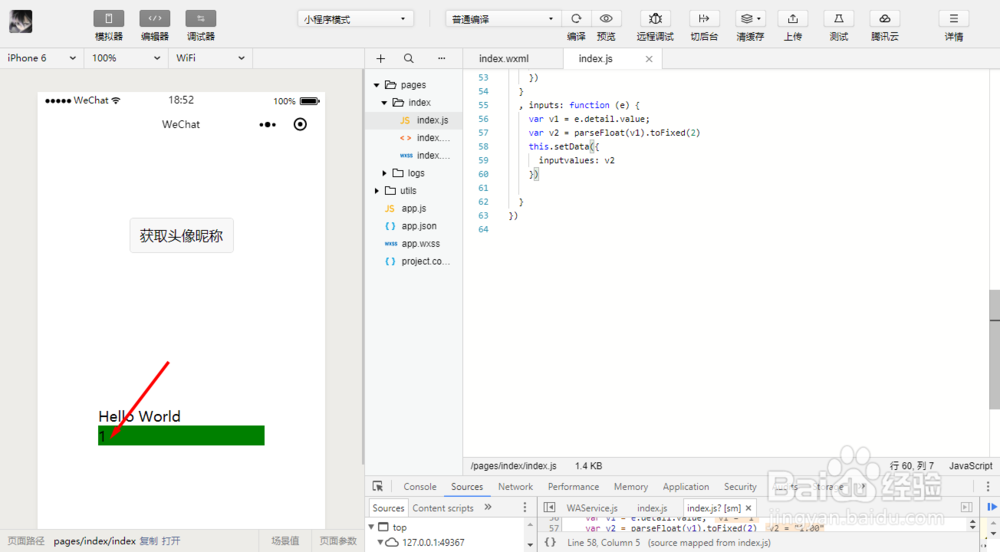
Task: Click the 获取头像昵称 button
Action: pos(181,236)
